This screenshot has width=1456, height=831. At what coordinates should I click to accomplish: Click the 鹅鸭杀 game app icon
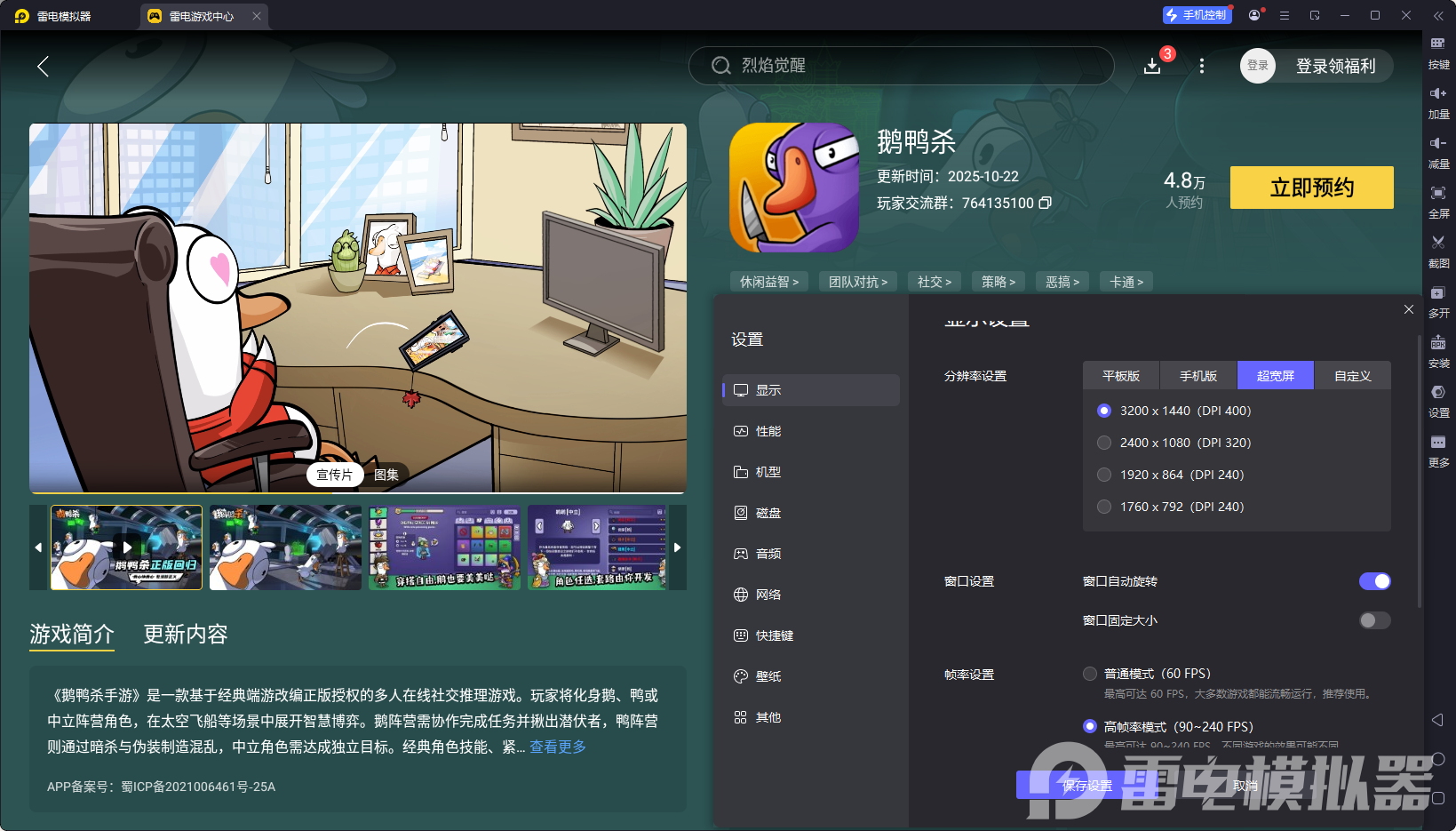pos(794,188)
